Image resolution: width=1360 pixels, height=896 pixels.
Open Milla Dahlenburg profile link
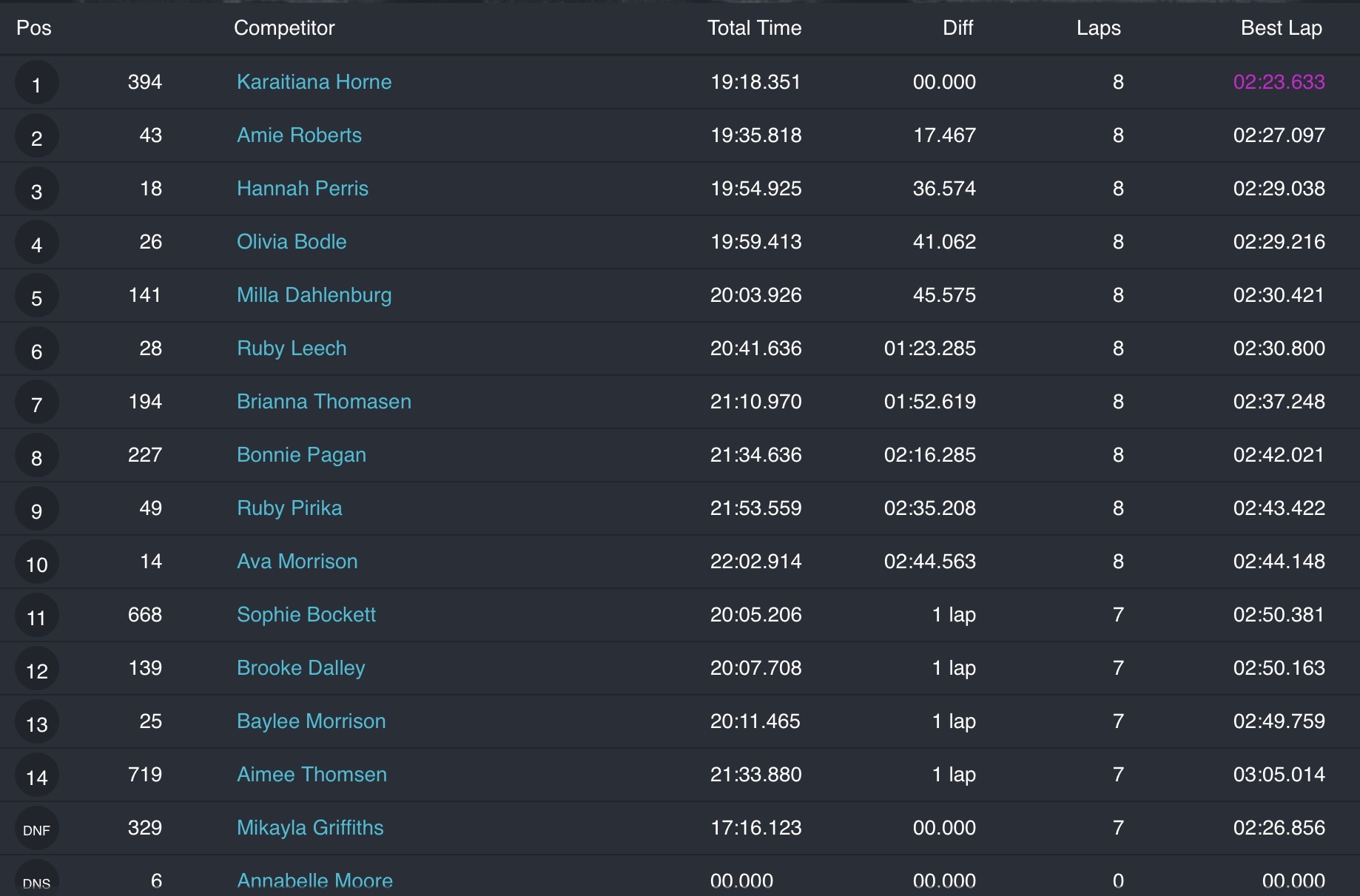(x=314, y=295)
